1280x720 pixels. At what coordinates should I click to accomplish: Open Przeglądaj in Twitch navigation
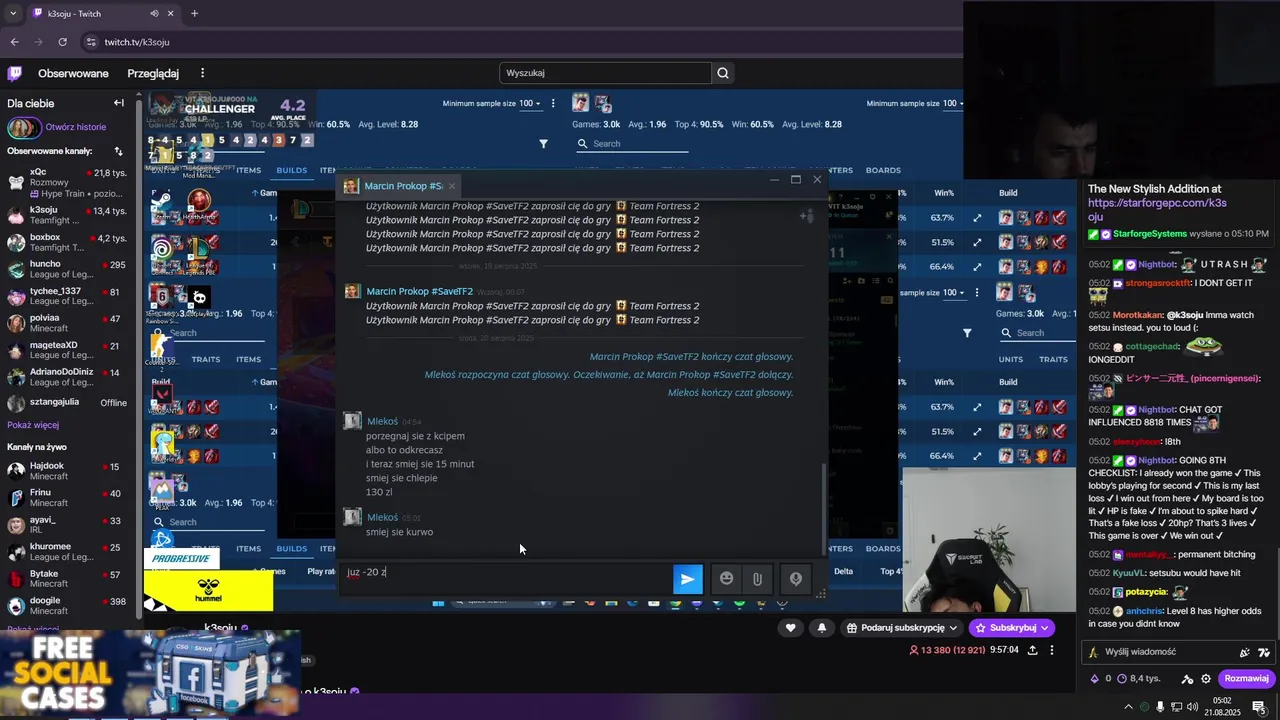coord(153,73)
